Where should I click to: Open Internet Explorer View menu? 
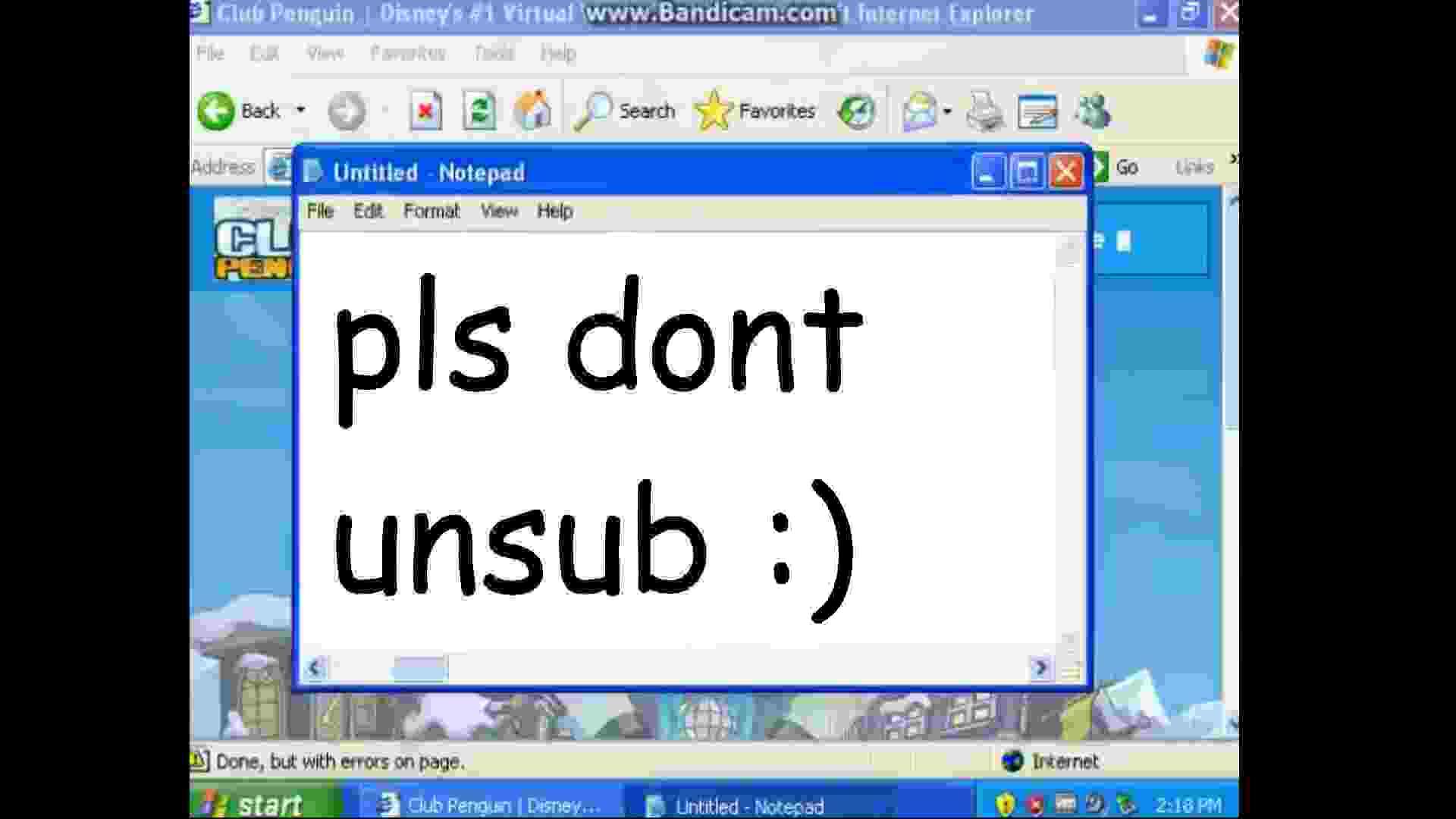click(325, 53)
